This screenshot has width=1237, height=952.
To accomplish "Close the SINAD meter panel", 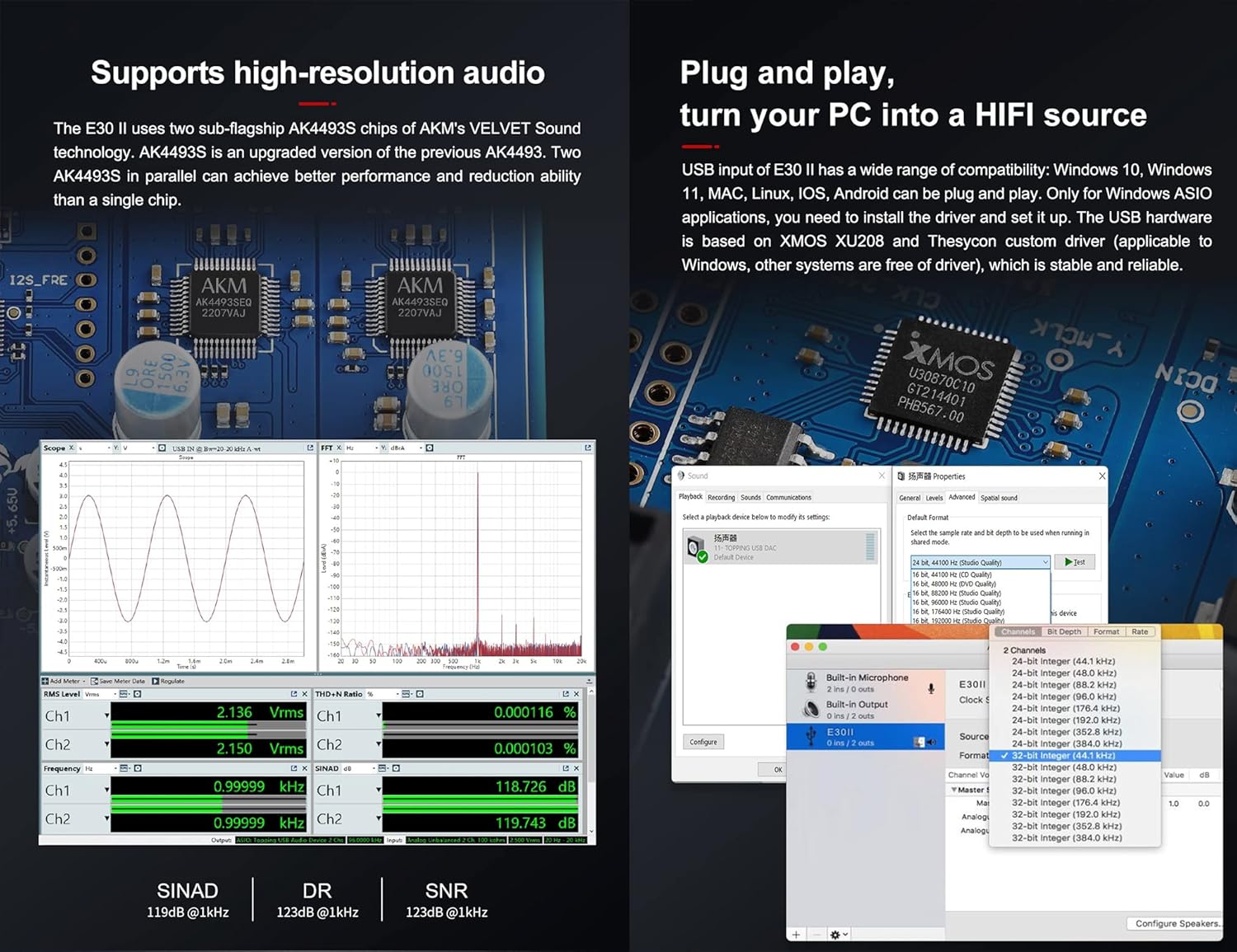I will [x=577, y=768].
